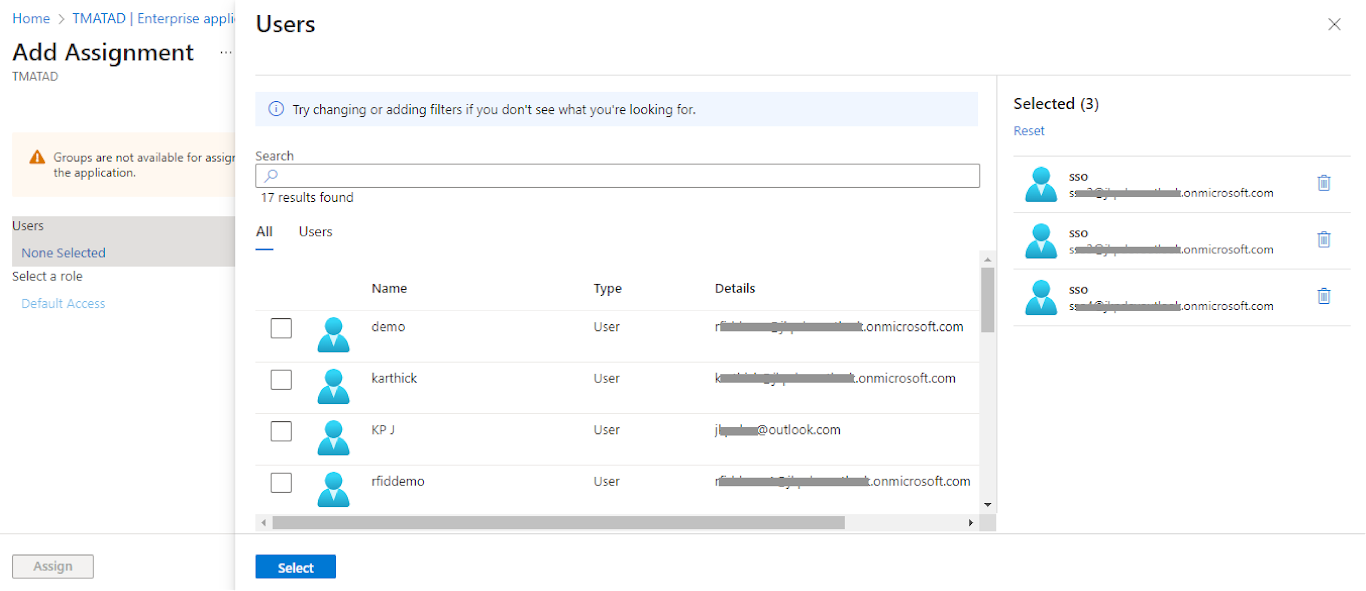
Task: Check the box for demo user
Action: [x=281, y=328]
